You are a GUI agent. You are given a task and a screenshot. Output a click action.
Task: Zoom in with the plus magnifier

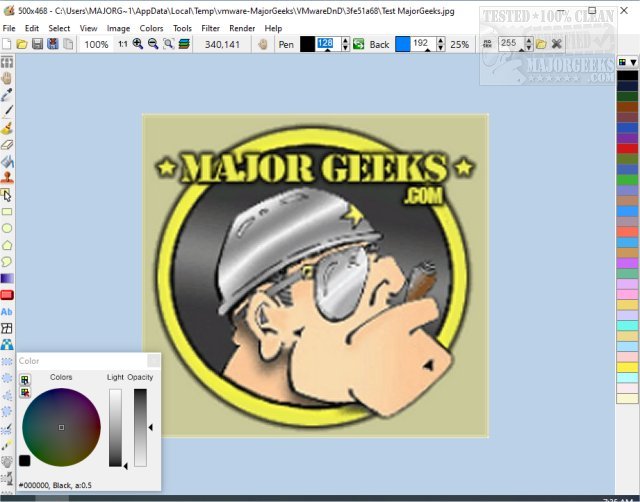click(x=138, y=44)
